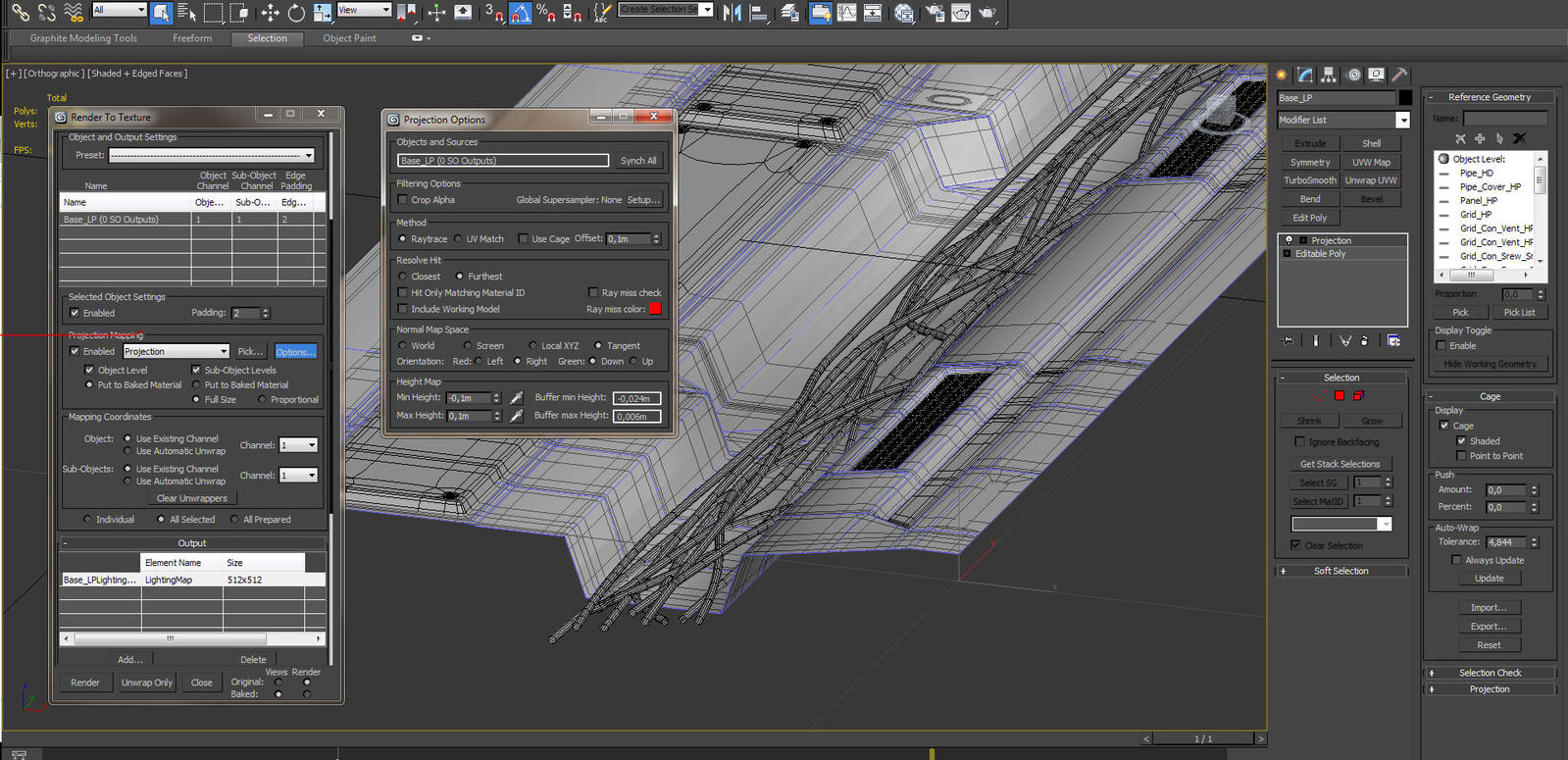Open the Modifier List dropdown
The image size is (1568, 760).
(1343, 120)
